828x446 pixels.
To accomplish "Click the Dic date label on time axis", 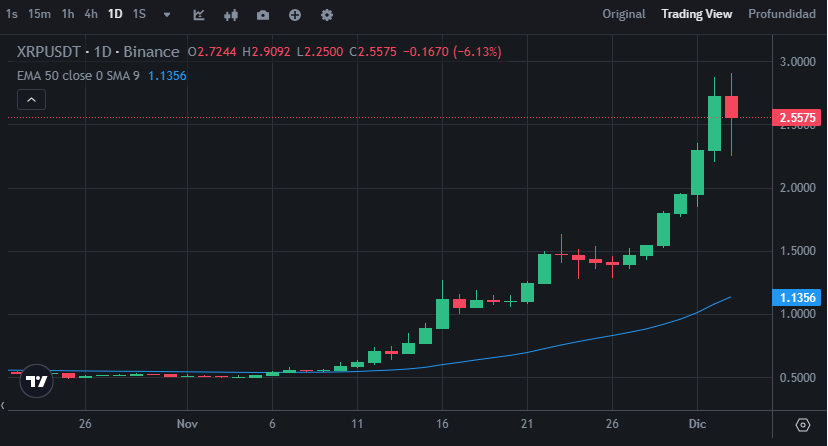I will pyautogui.click(x=697, y=424).
